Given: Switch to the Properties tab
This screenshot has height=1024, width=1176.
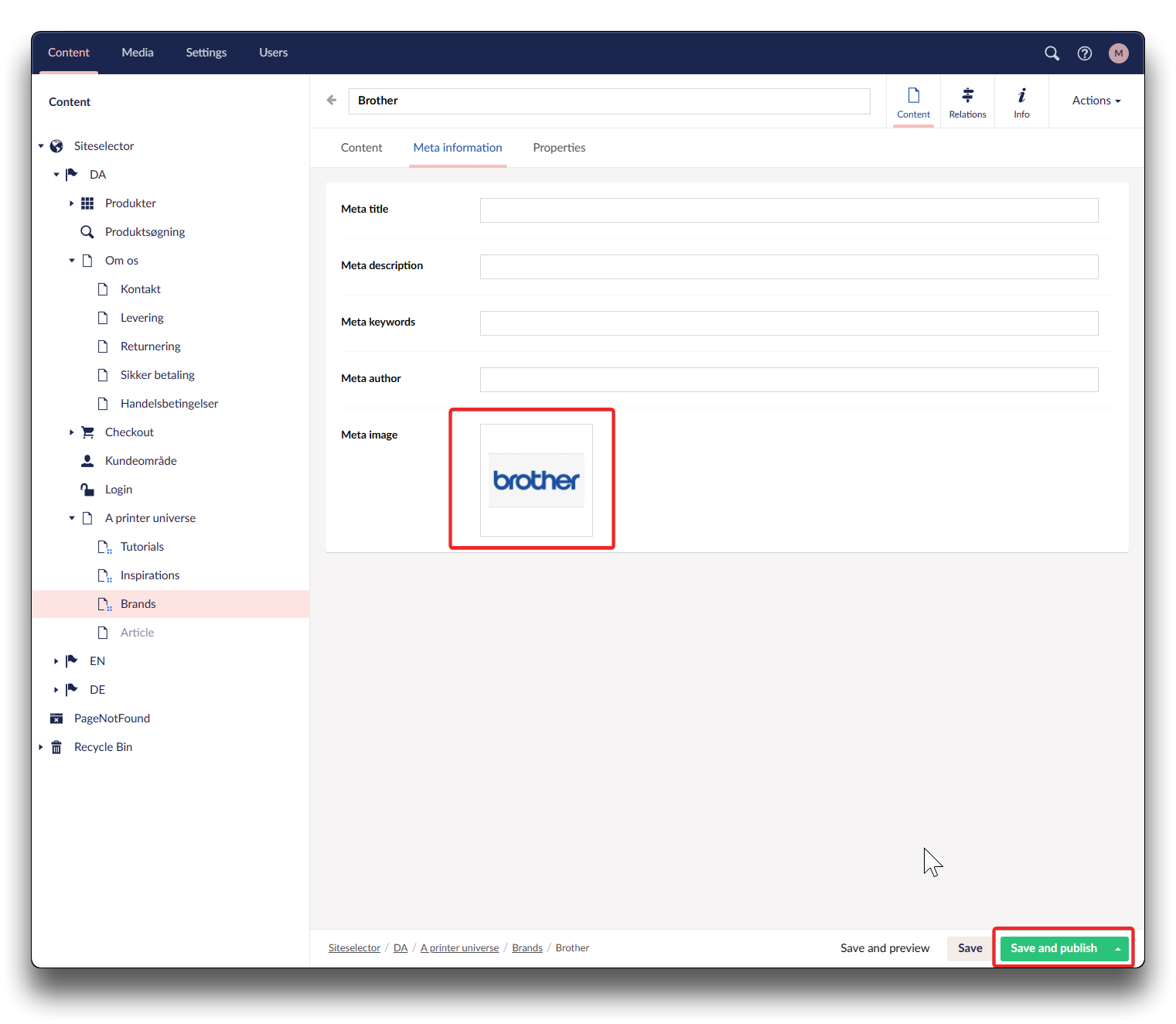Looking at the screenshot, I should point(558,148).
